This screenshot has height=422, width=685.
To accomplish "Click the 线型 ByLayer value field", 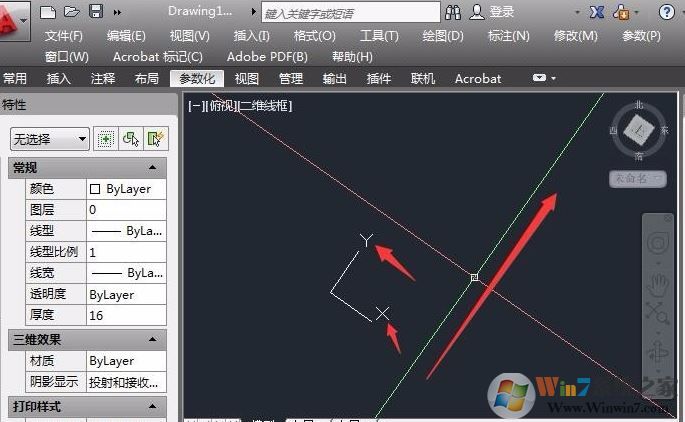I will [x=126, y=231].
